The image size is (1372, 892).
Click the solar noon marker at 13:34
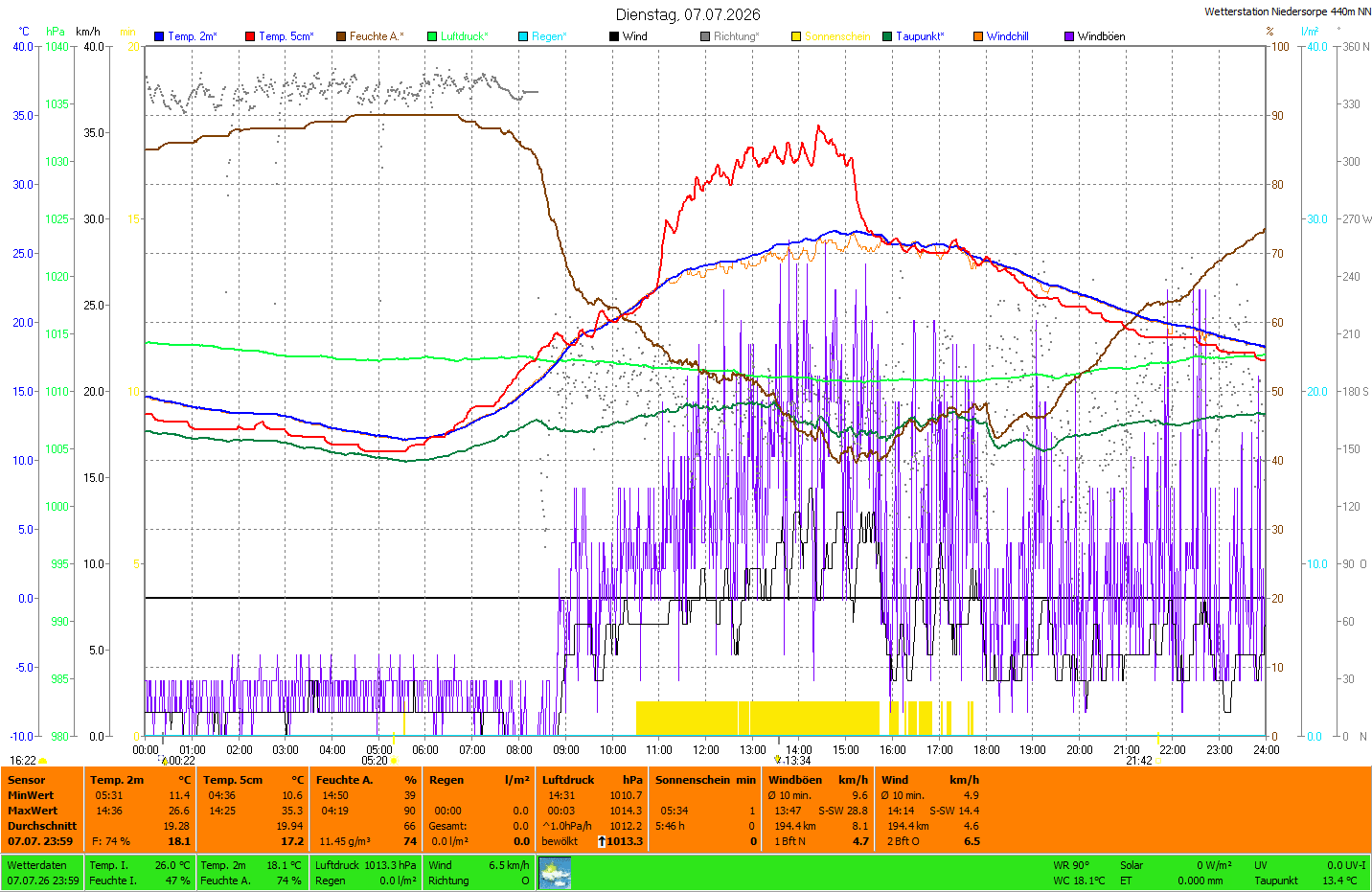(778, 760)
